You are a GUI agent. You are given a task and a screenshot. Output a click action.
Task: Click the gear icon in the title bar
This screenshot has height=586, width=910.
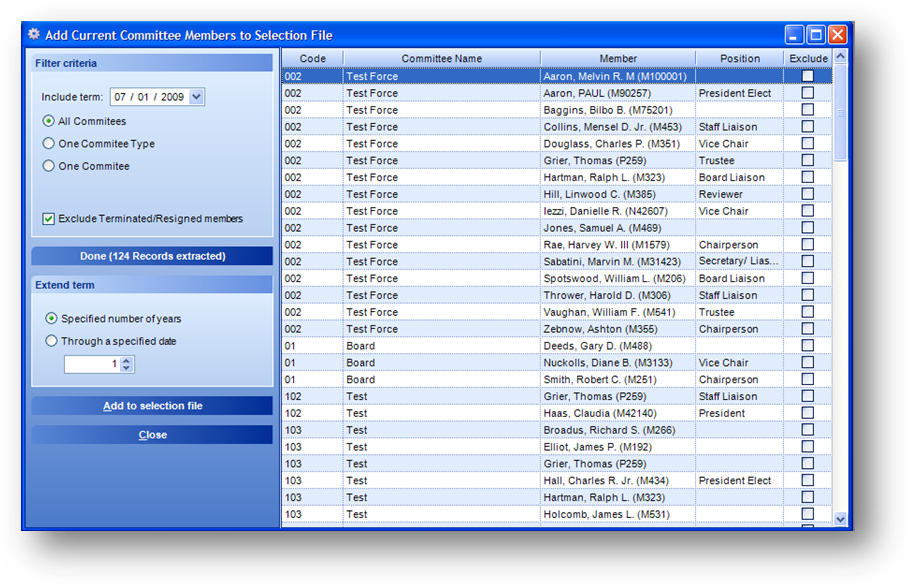(x=34, y=34)
